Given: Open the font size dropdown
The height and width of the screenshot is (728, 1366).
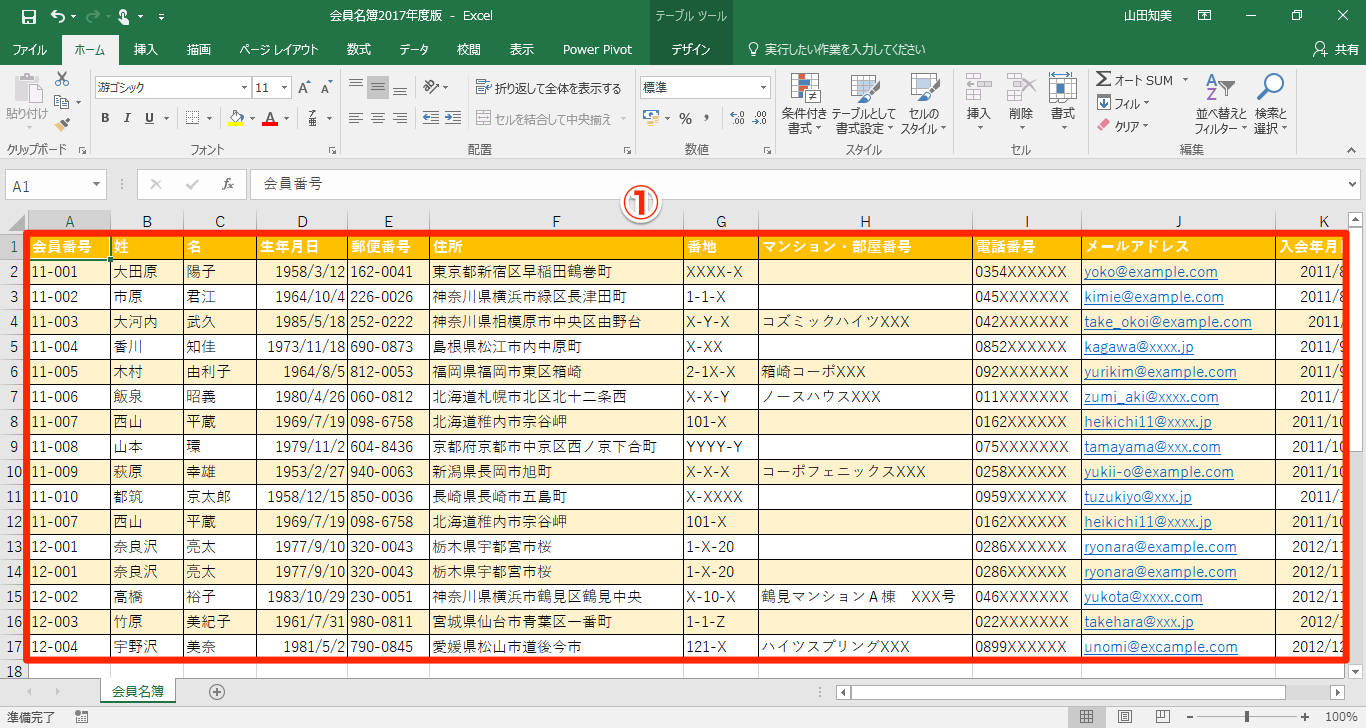Looking at the screenshot, I should (x=286, y=88).
